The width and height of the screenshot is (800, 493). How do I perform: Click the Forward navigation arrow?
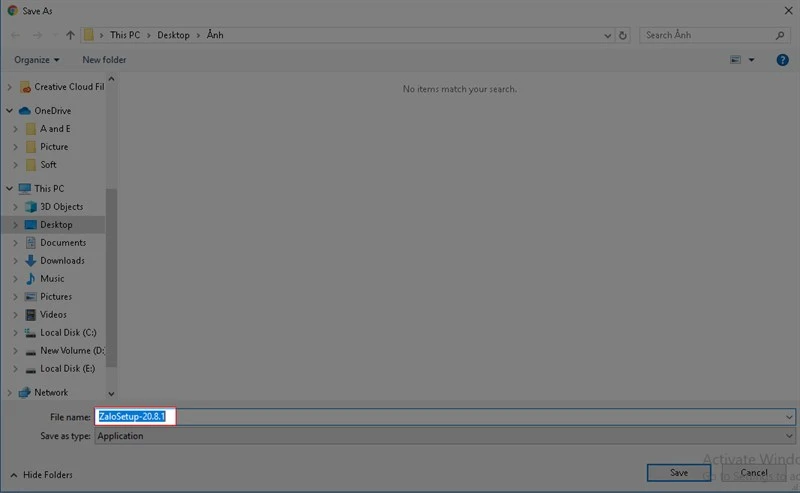37,35
